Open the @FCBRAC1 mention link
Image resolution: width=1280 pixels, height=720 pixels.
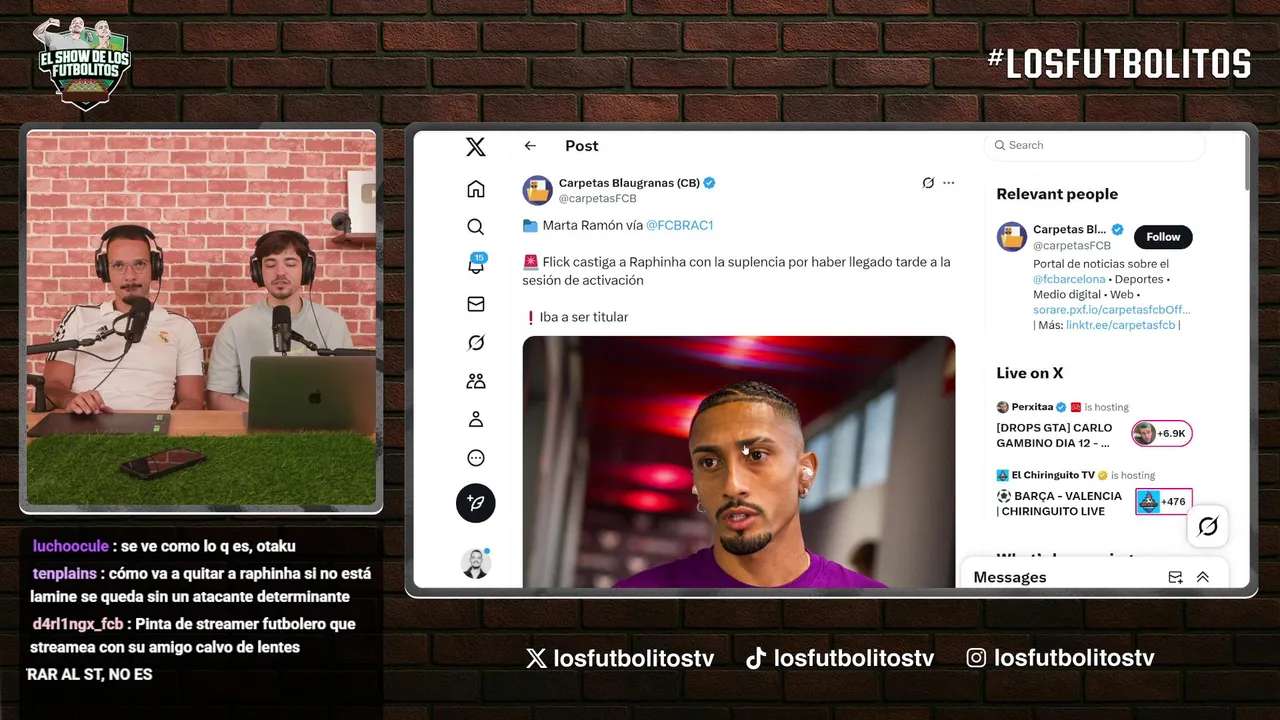point(680,225)
